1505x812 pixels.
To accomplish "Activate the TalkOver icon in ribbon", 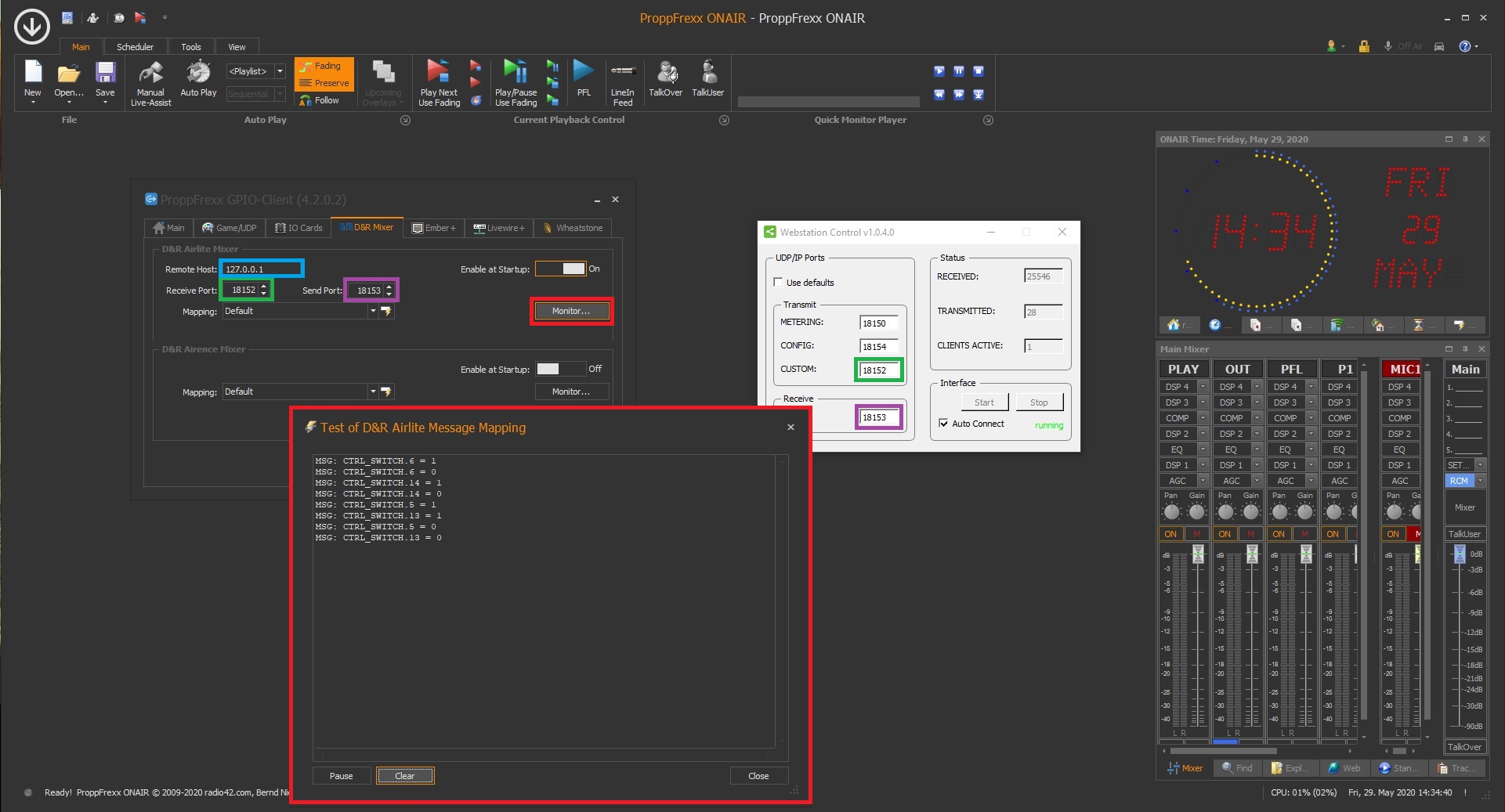I will click(x=665, y=73).
